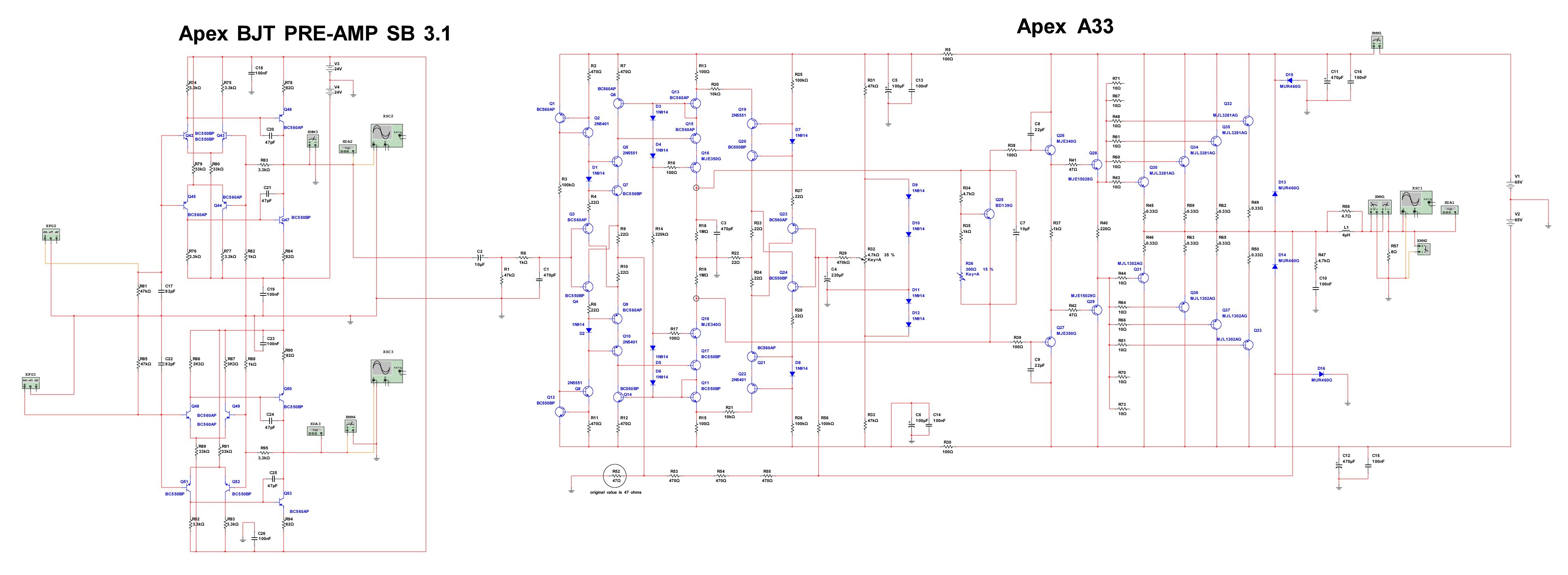
Task: Open the XDA3 distortion analyzer
Action: coord(315,431)
